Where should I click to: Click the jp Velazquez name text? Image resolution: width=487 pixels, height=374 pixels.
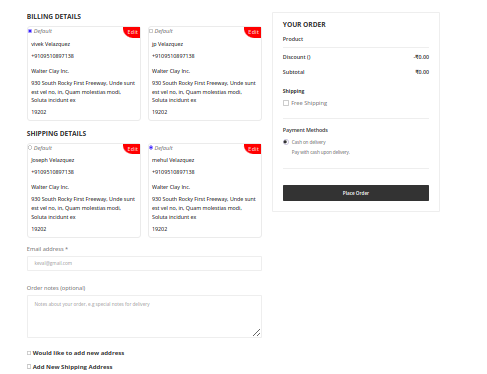pyautogui.click(x=167, y=44)
